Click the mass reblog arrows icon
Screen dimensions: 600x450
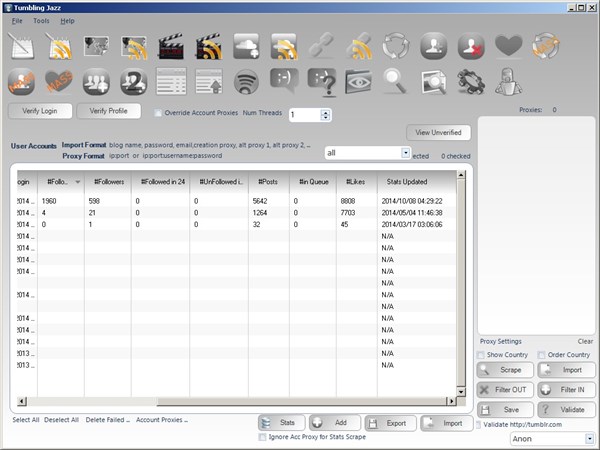tap(546, 46)
